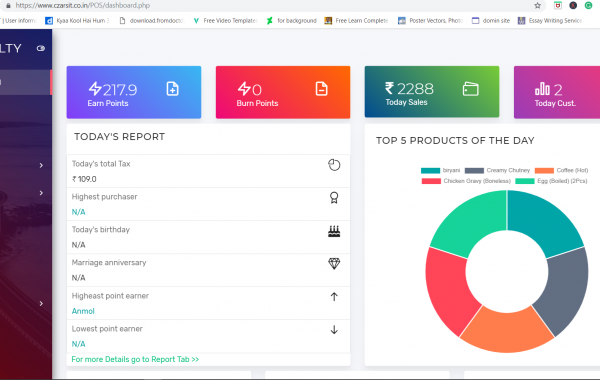The height and width of the screenshot is (380, 600).
Task: Expand the second sidebar chevron menu
Action: tap(41, 193)
